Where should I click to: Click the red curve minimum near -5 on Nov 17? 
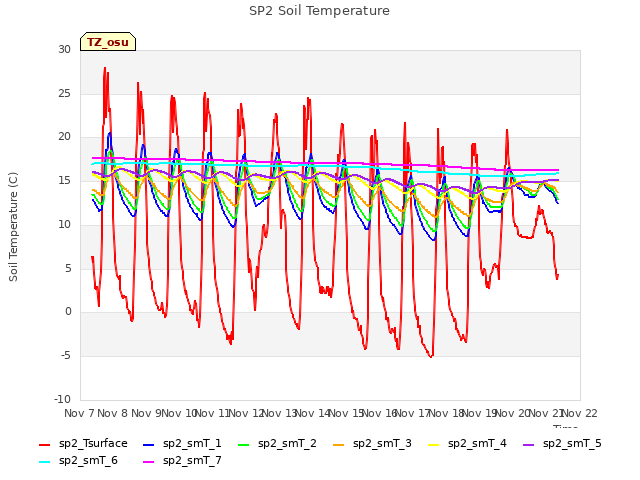click(431, 356)
